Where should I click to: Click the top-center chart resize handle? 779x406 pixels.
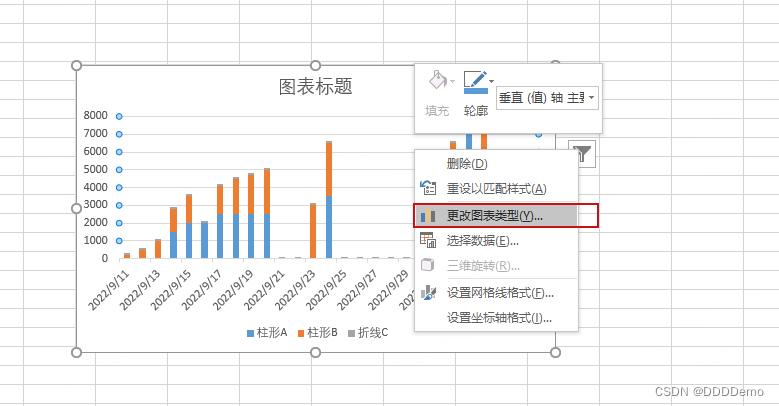(x=315, y=66)
